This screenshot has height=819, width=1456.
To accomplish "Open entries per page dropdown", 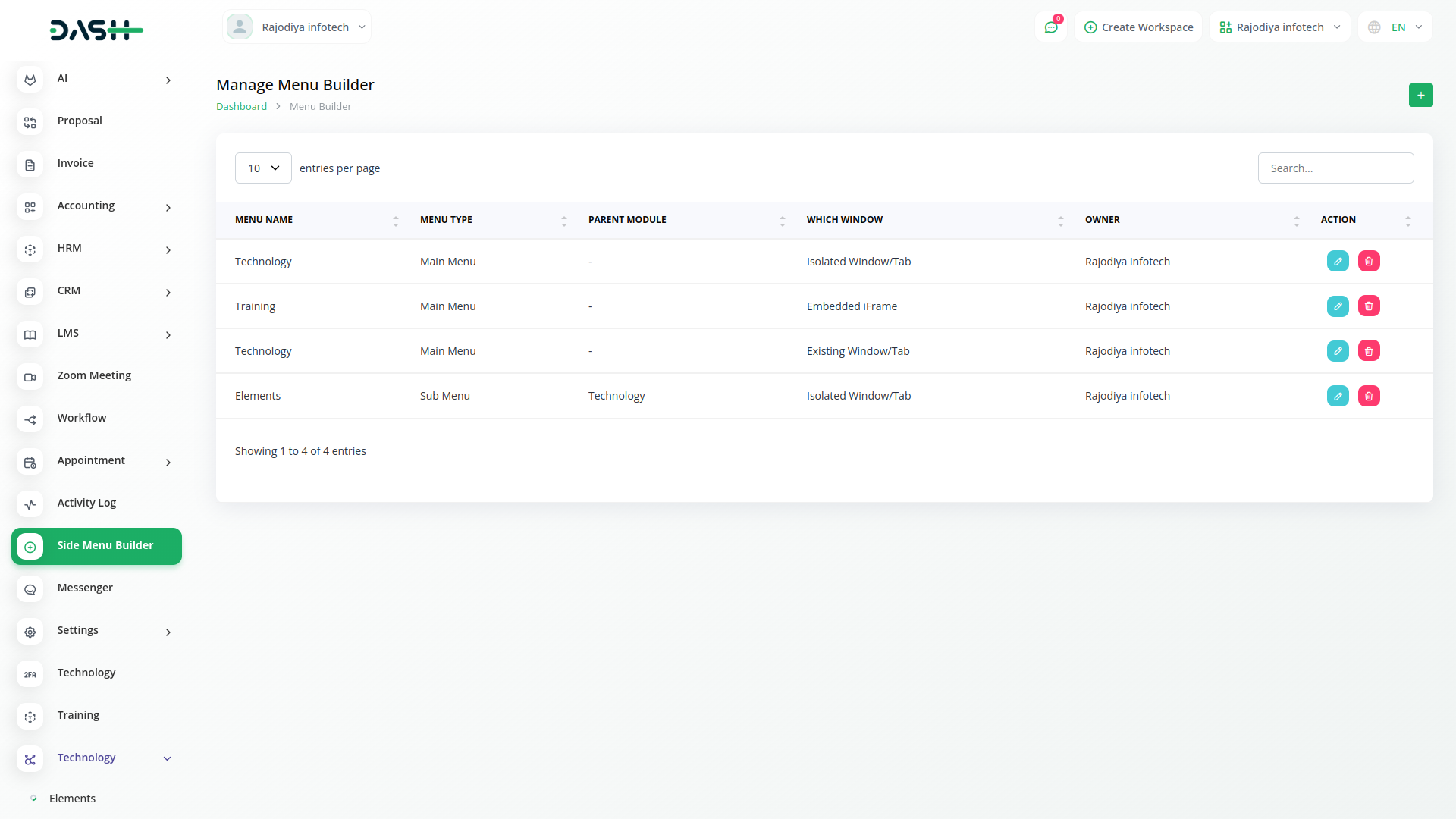I will (263, 168).
